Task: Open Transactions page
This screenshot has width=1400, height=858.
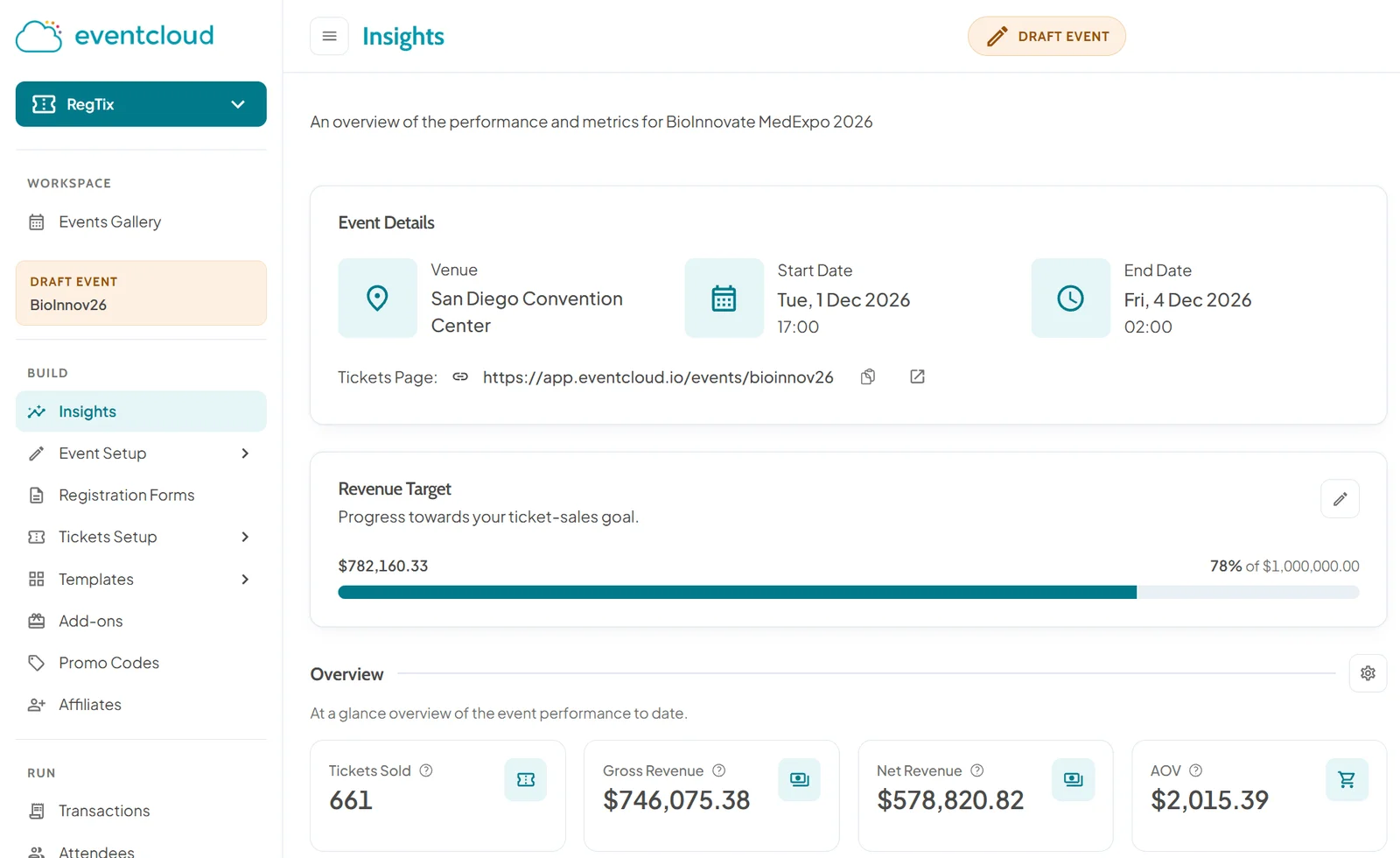Action: pyautogui.click(x=141, y=811)
